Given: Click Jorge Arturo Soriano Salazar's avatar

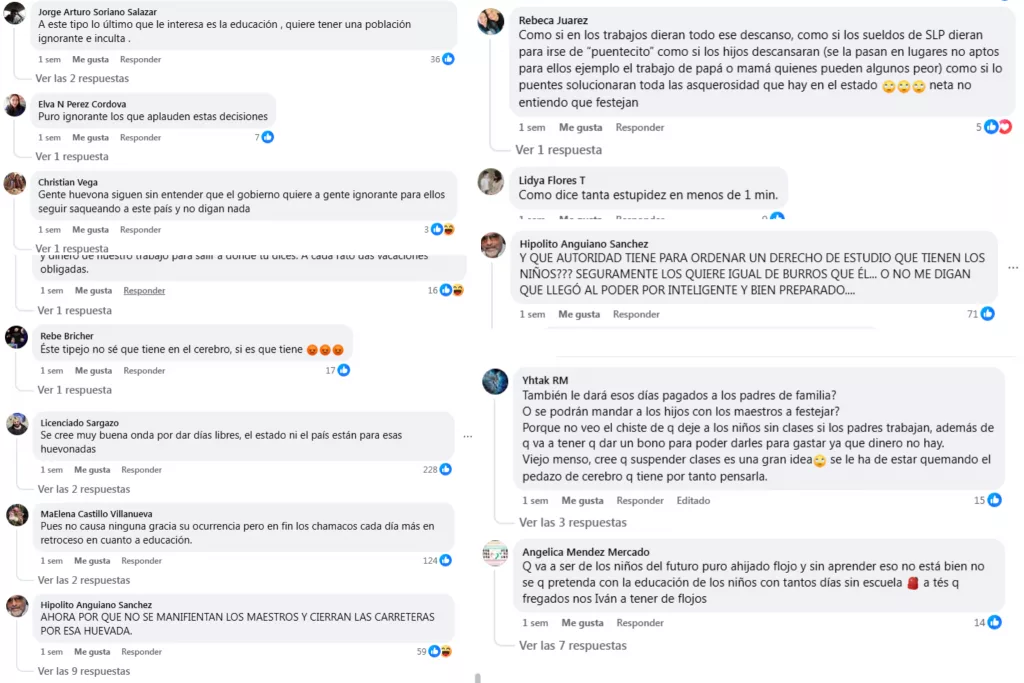Looking at the screenshot, I should click(x=15, y=13).
